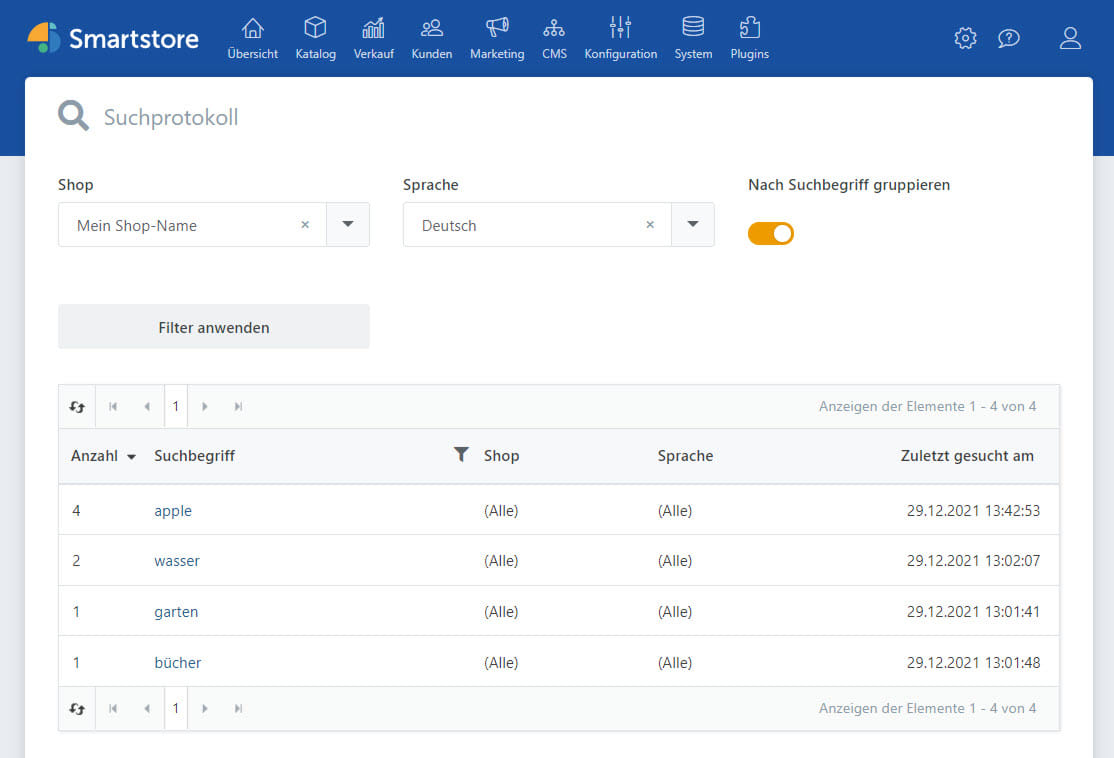The width and height of the screenshot is (1114, 758).
Task: Click the filter icon in Suchbegriff column
Action: pyautogui.click(x=461, y=455)
